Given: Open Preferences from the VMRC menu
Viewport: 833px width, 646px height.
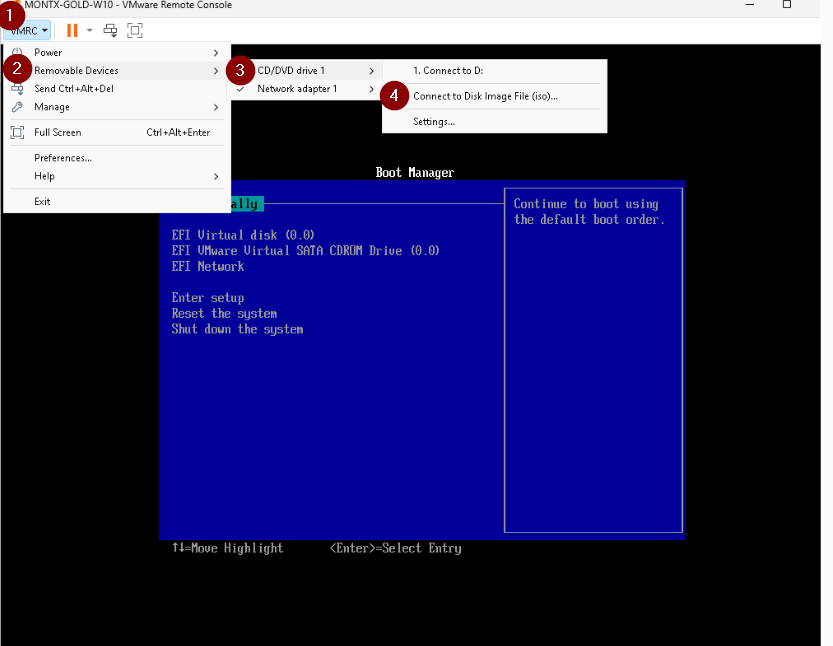Looking at the screenshot, I should tap(63, 158).
